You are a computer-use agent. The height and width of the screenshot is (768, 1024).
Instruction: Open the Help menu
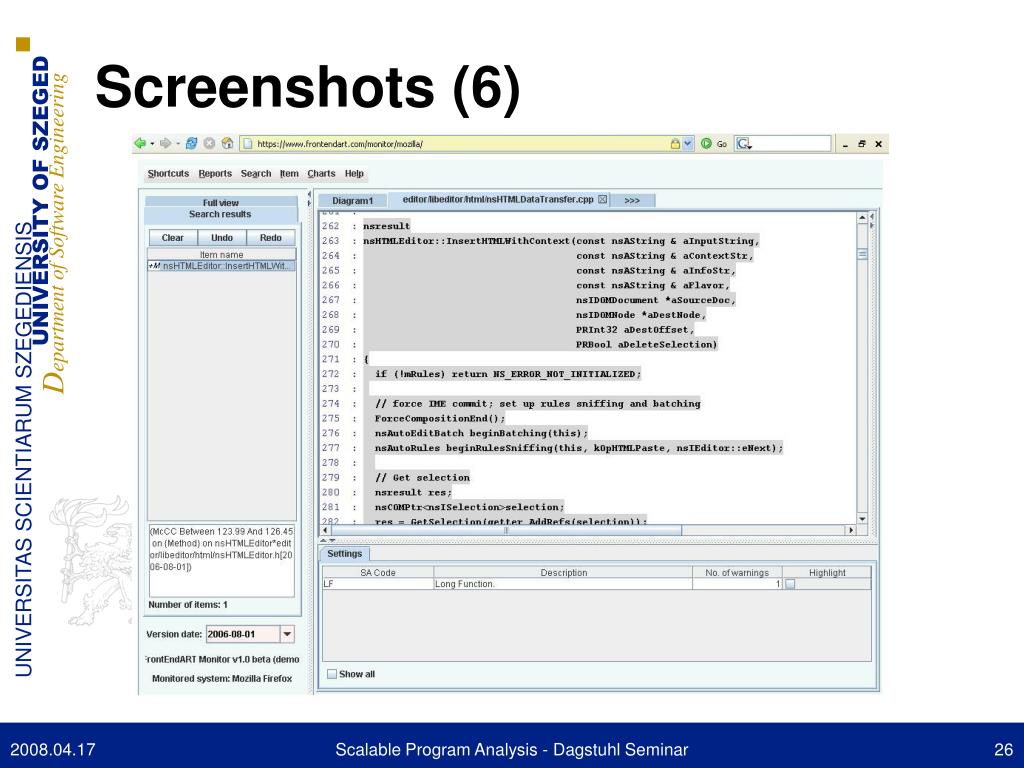[x=354, y=173]
